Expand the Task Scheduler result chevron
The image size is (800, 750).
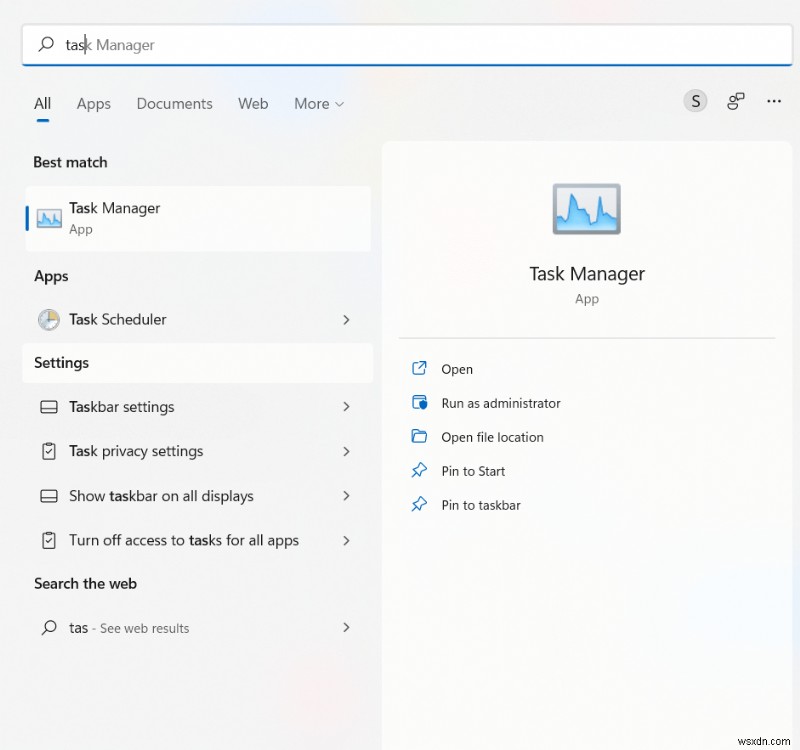346,320
